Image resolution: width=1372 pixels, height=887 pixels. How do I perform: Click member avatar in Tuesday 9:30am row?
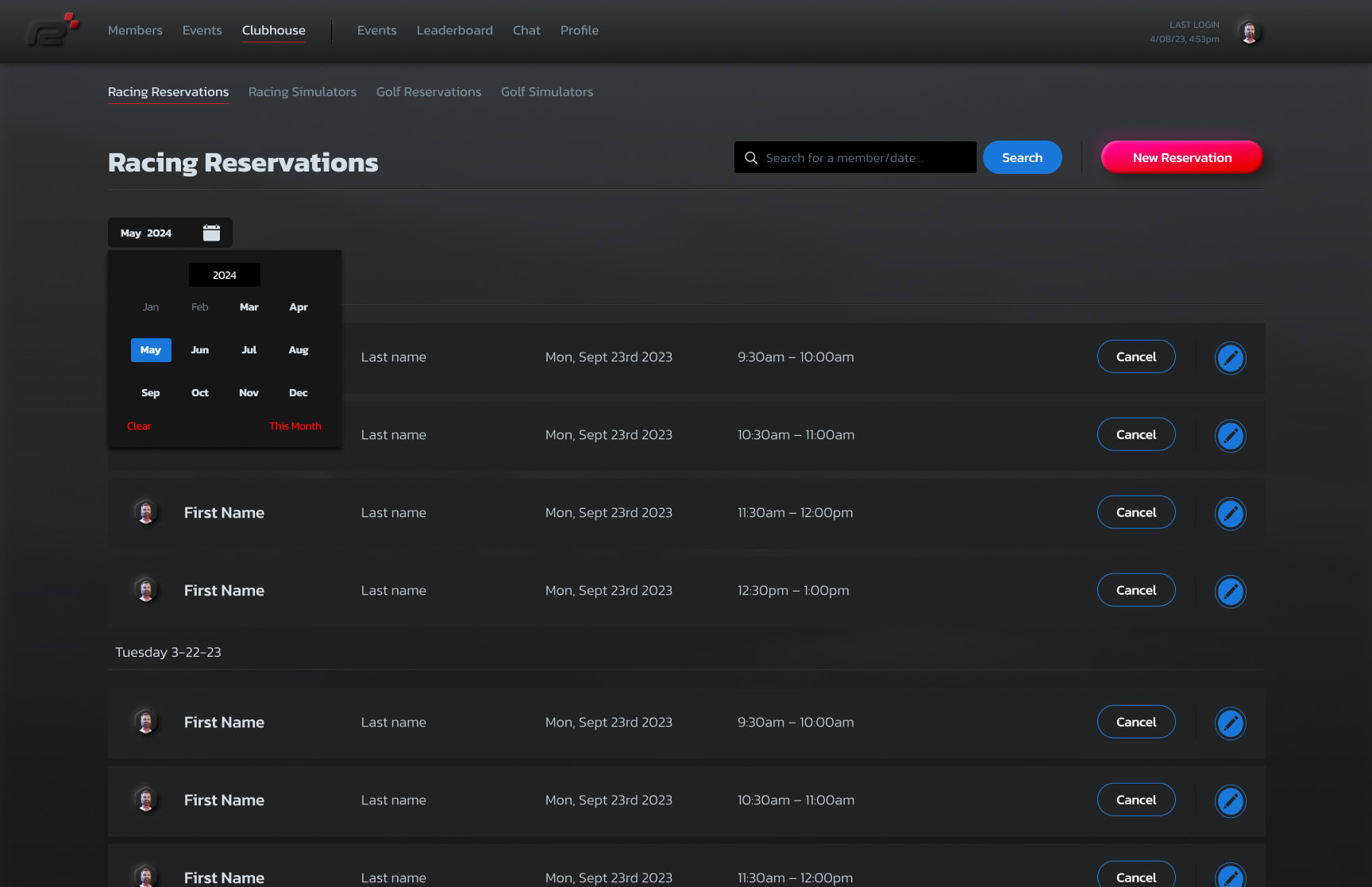(146, 722)
